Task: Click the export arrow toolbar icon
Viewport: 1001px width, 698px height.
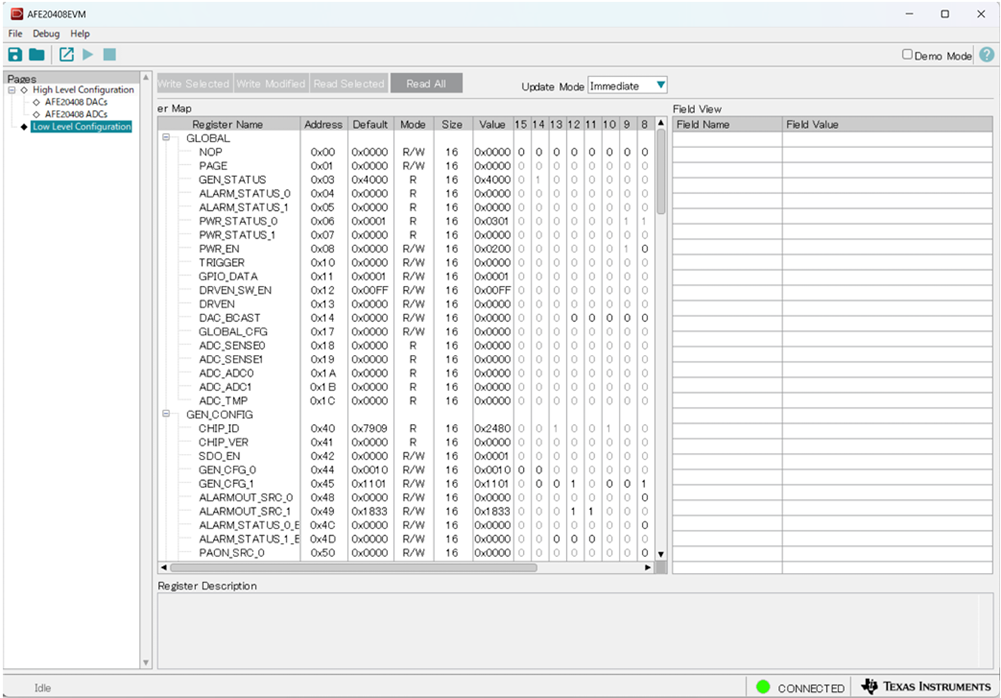Action: pos(66,55)
